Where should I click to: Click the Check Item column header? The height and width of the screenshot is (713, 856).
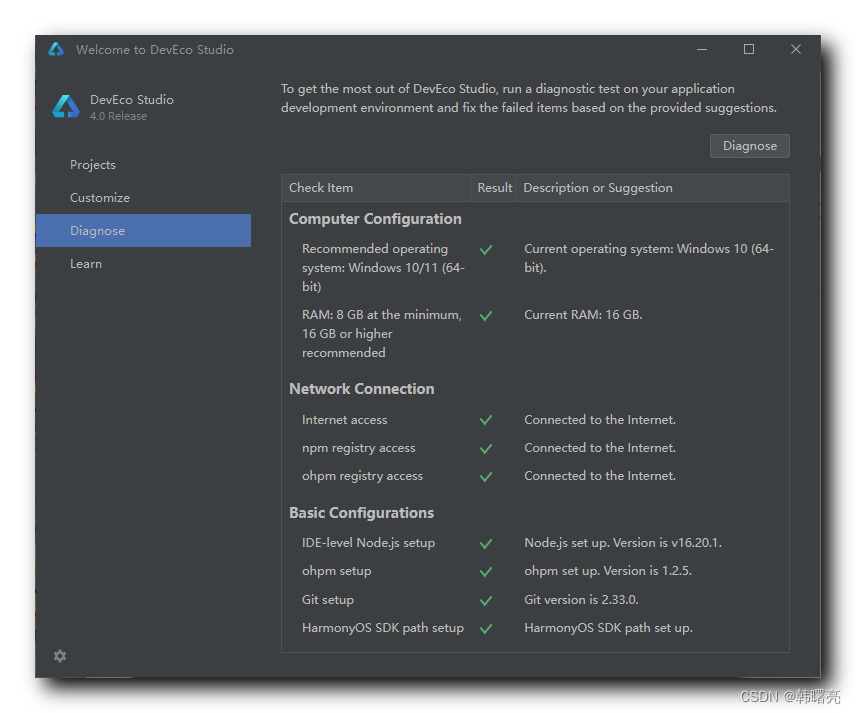[x=321, y=188]
